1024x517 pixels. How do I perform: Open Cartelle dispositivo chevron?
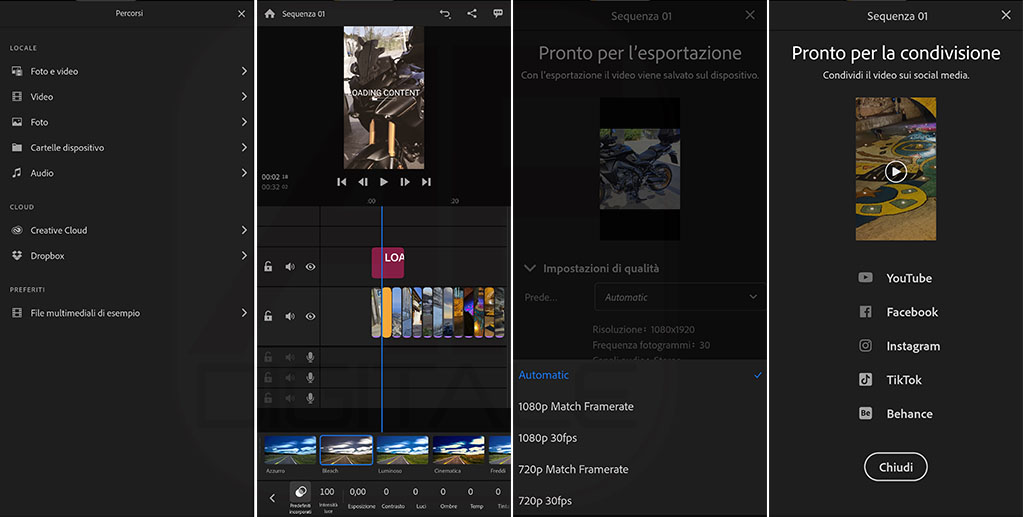244,147
